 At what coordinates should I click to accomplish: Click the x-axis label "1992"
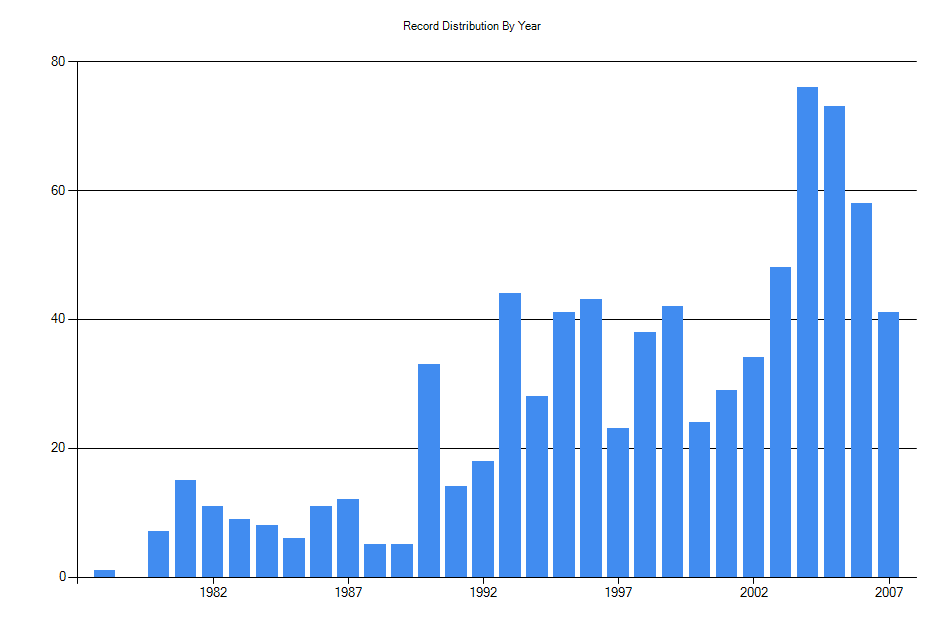pos(483,593)
